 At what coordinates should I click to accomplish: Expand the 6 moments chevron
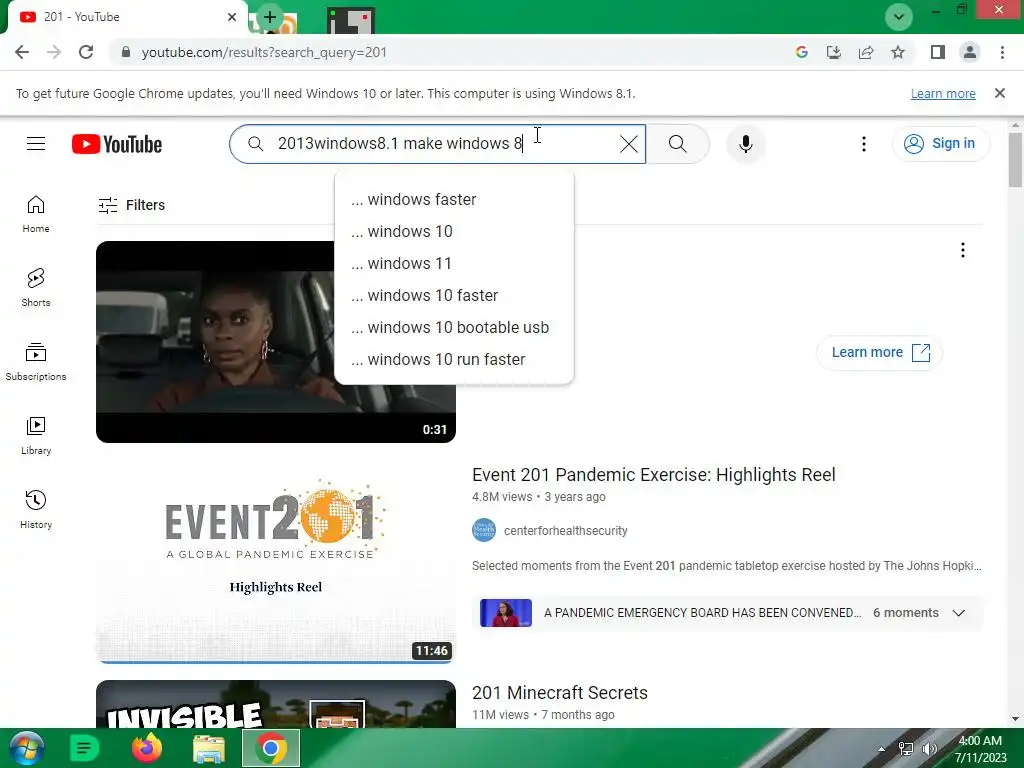coord(959,613)
